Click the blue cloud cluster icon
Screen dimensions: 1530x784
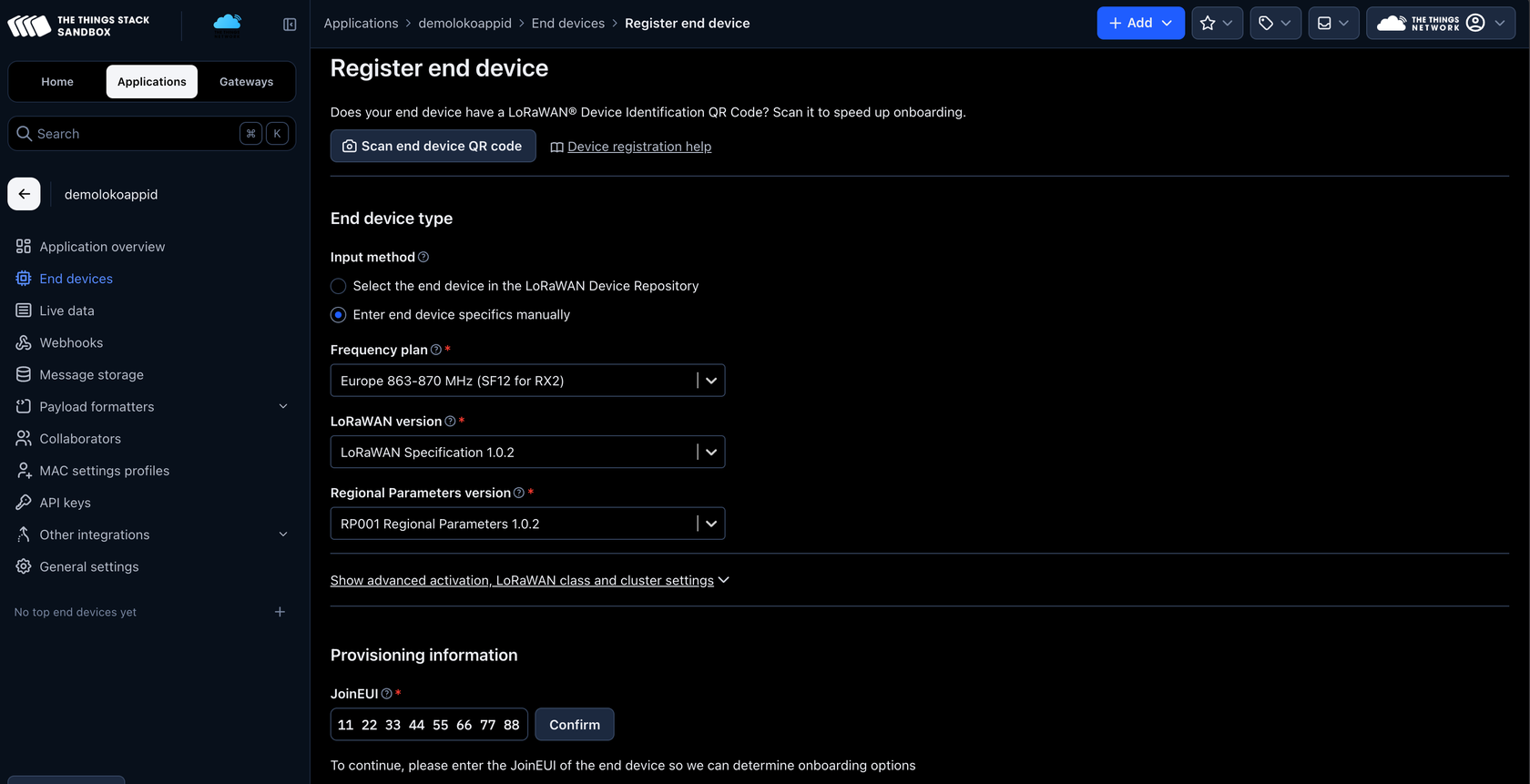(227, 23)
